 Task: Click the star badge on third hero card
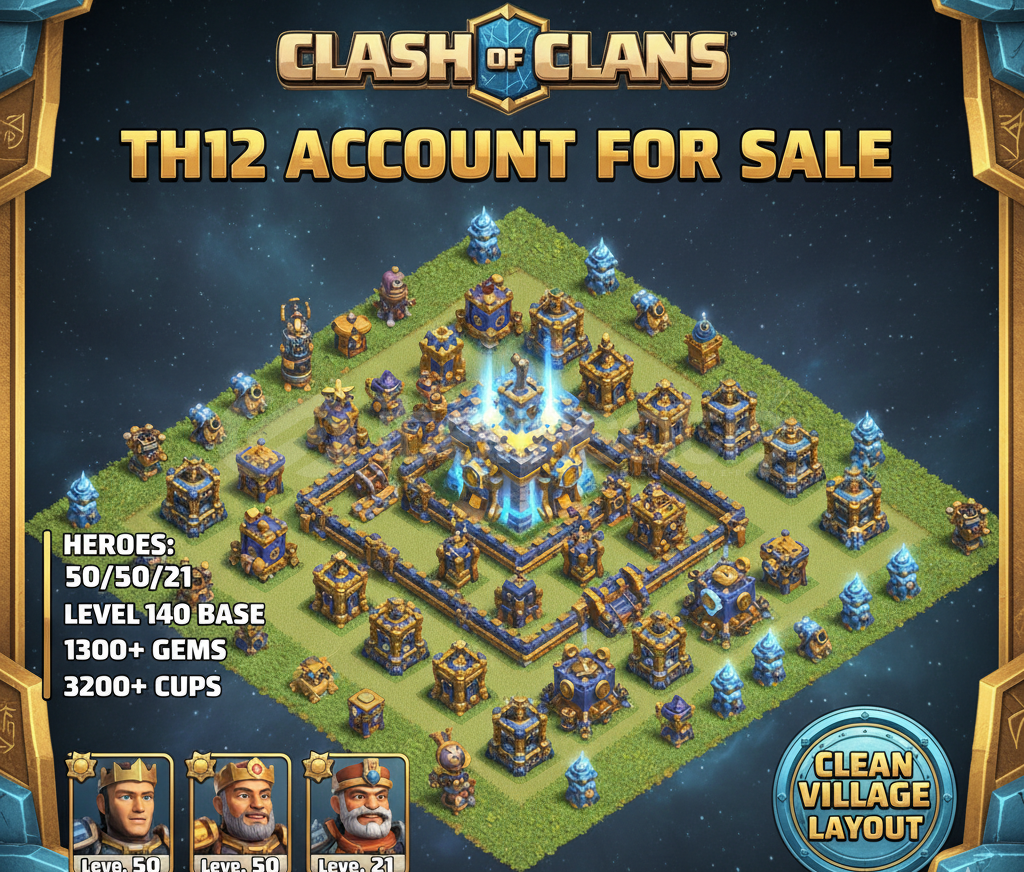(319, 765)
